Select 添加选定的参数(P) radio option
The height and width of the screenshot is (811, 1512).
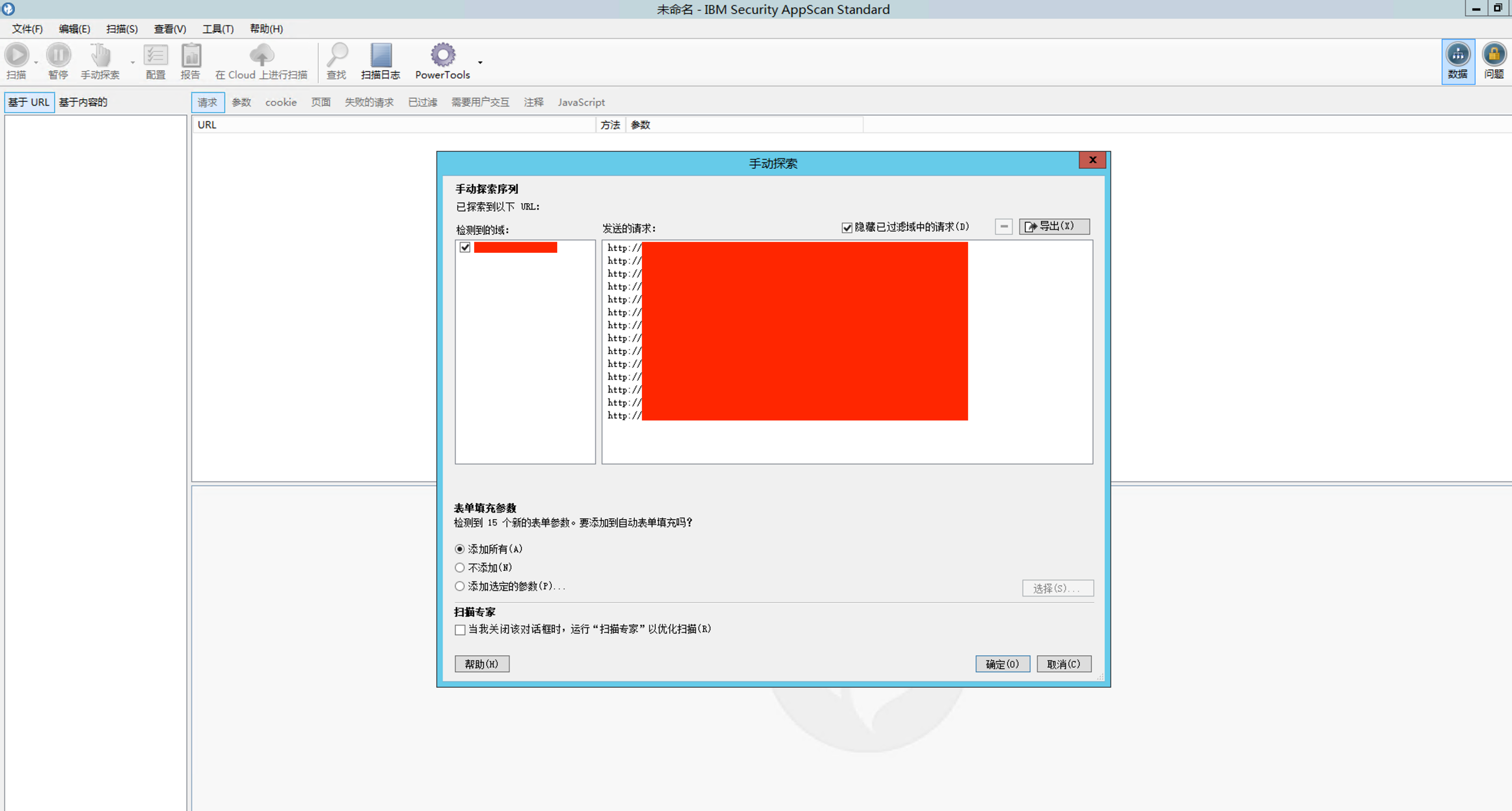point(460,586)
